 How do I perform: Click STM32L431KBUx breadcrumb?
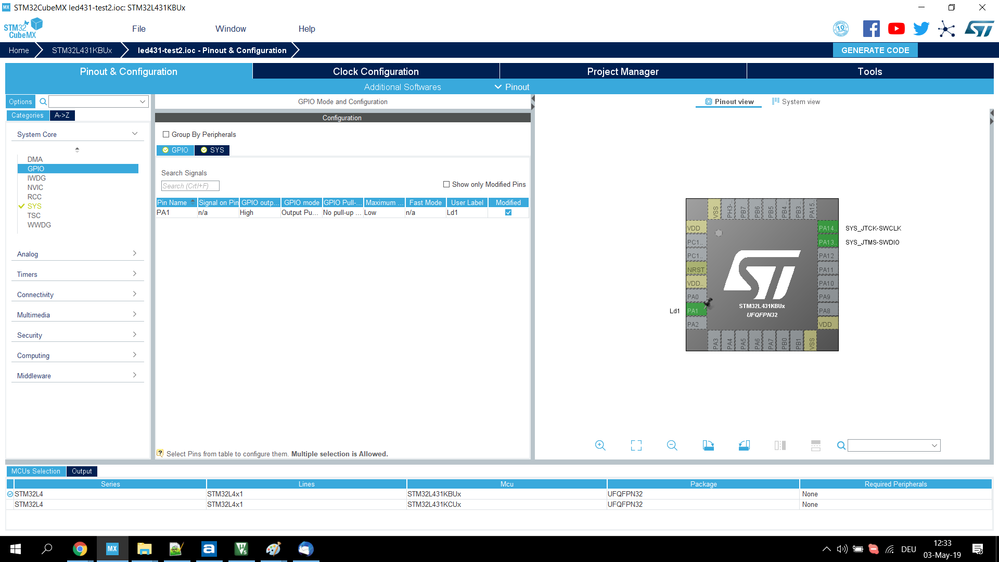coord(82,50)
